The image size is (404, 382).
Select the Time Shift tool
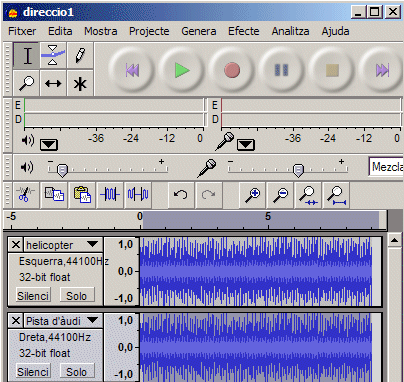point(53,83)
